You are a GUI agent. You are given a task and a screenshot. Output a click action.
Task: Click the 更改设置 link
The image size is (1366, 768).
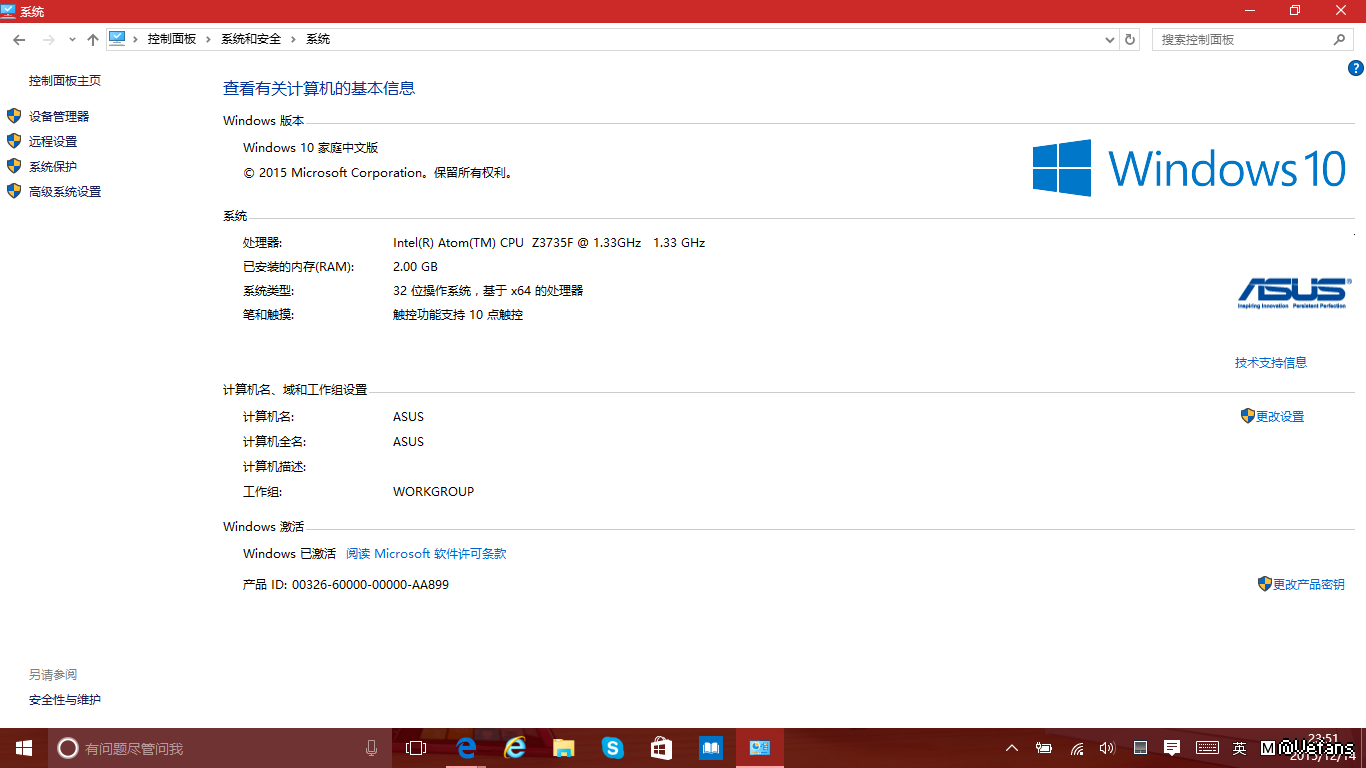point(1280,417)
